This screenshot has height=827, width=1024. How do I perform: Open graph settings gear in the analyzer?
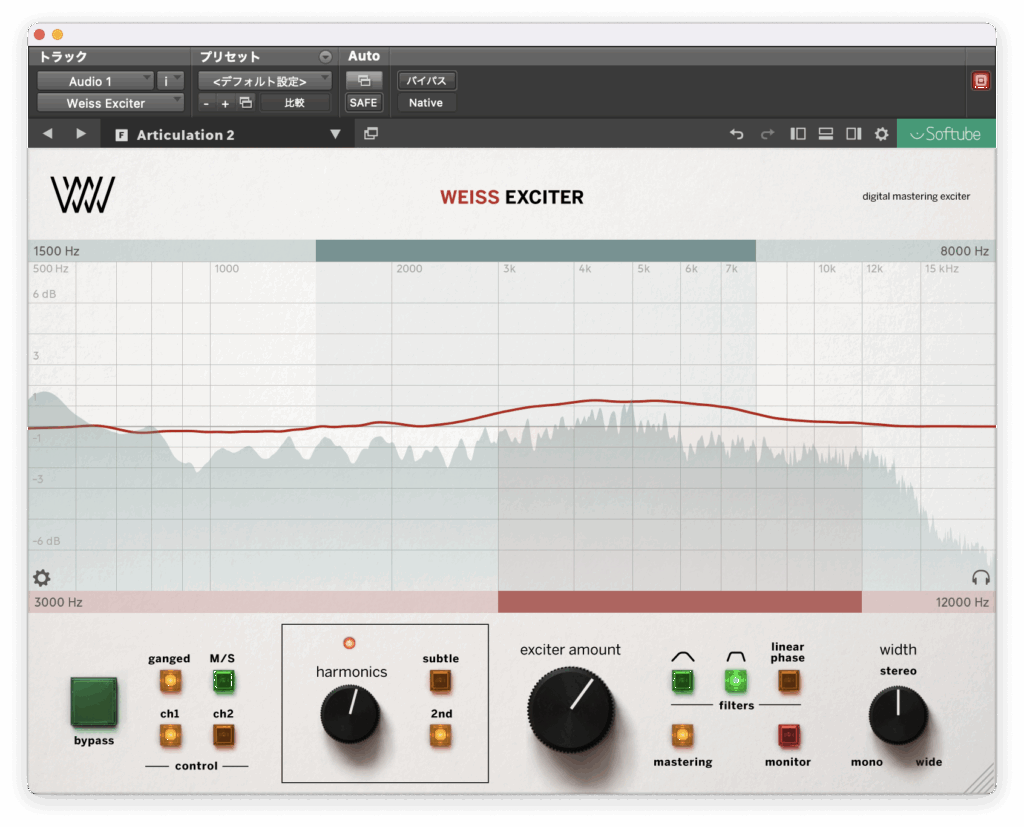(42, 577)
